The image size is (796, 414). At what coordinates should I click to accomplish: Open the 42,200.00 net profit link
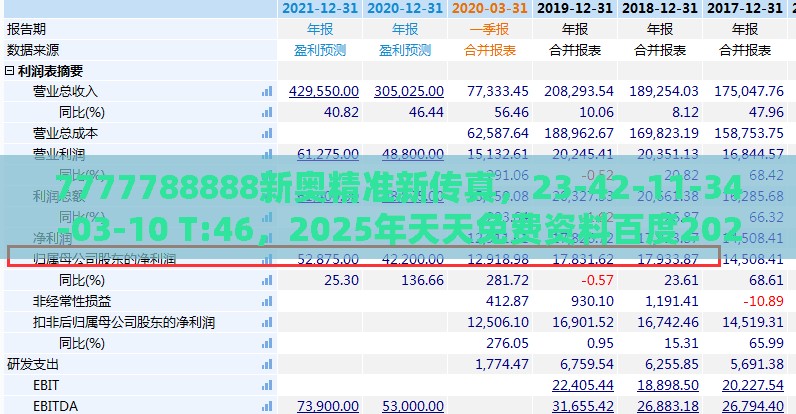tap(413, 259)
